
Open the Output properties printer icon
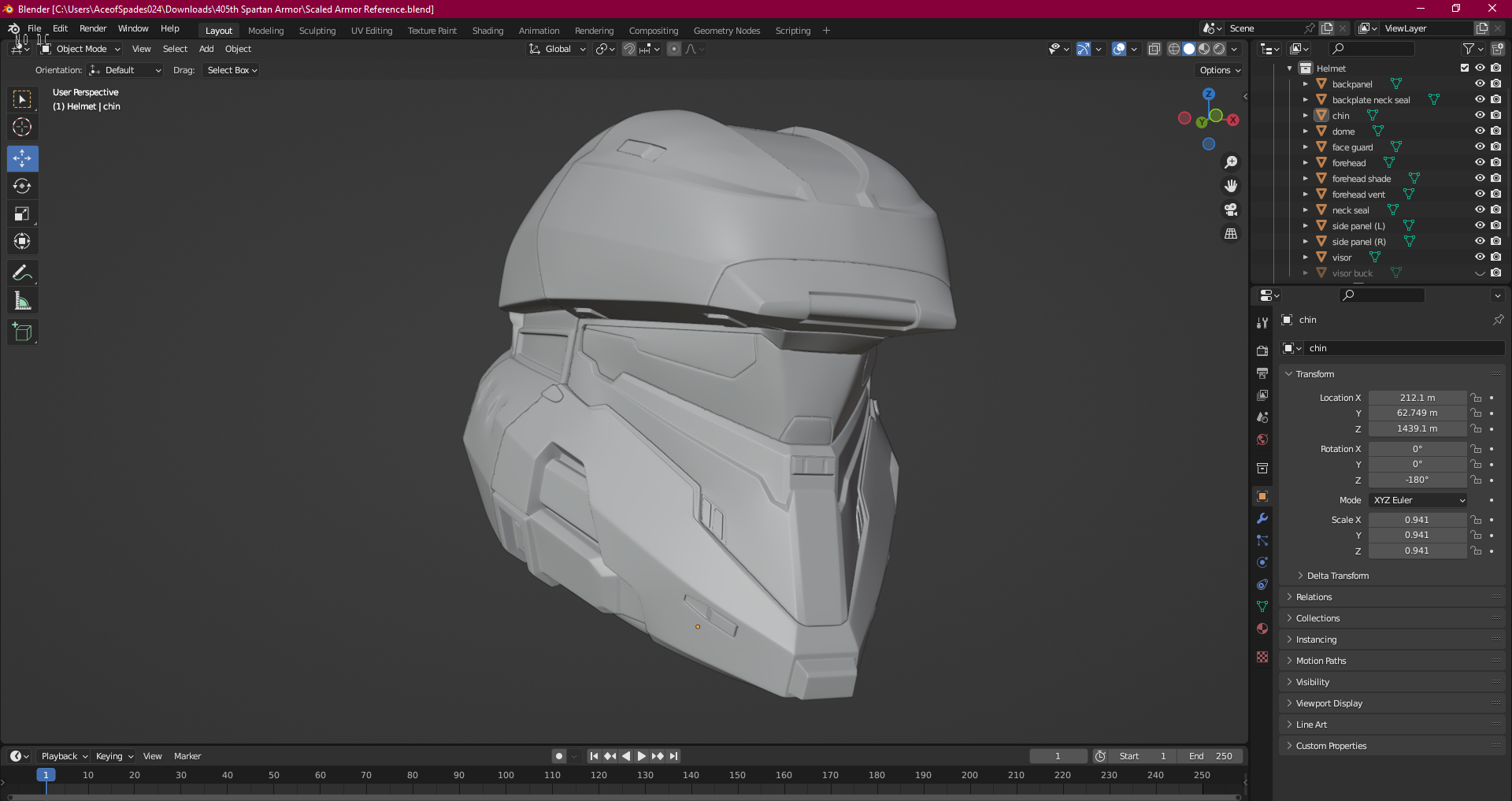pyautogui.click(x=1262, y=373)
